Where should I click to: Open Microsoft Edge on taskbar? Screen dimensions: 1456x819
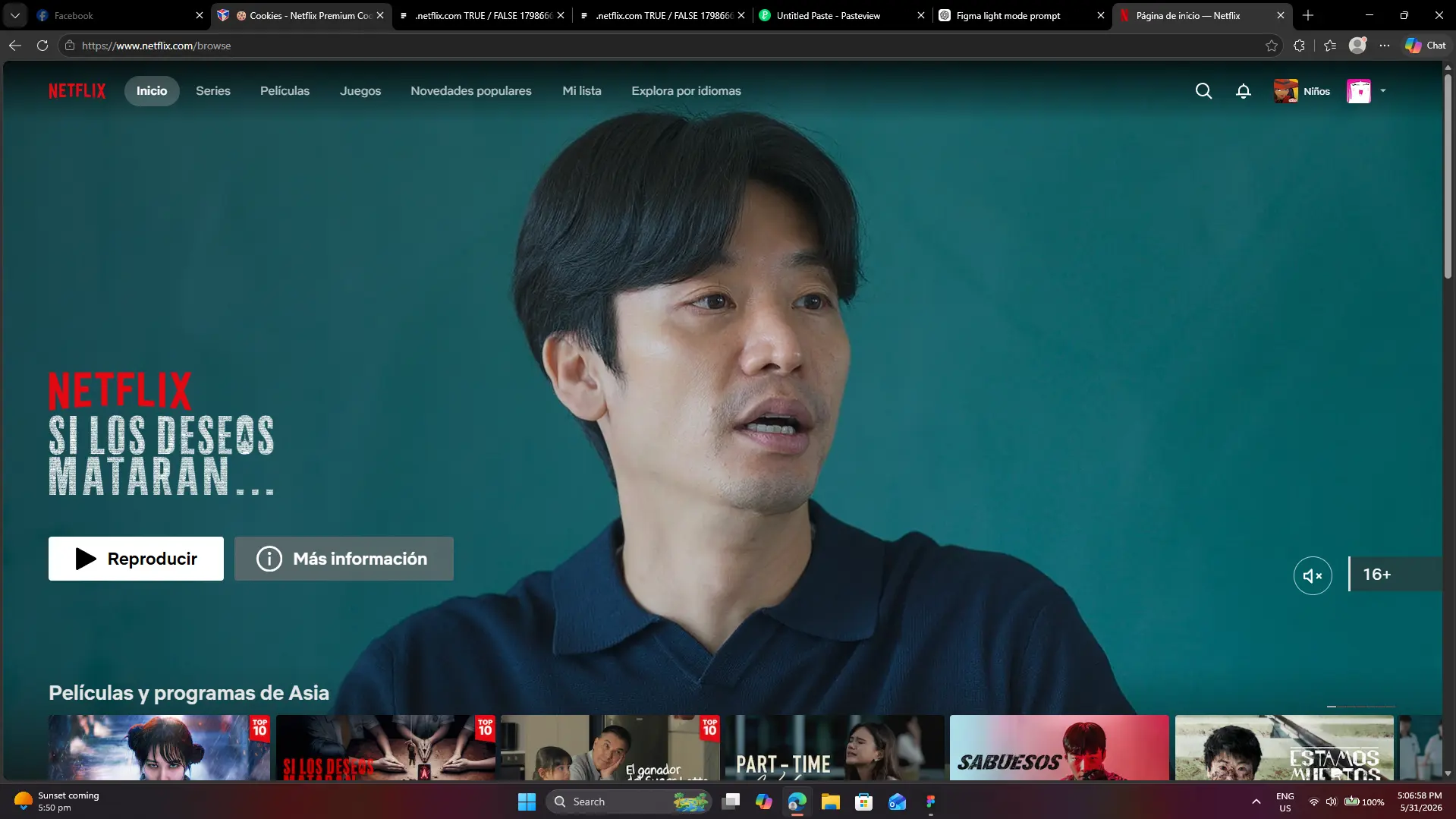pos(797,802)
